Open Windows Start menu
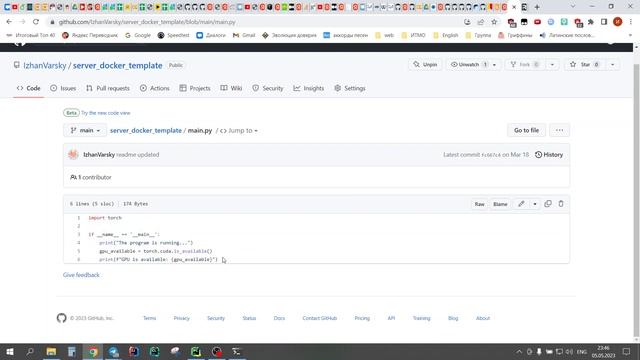The image size is (640, 360). click(10, 351)
